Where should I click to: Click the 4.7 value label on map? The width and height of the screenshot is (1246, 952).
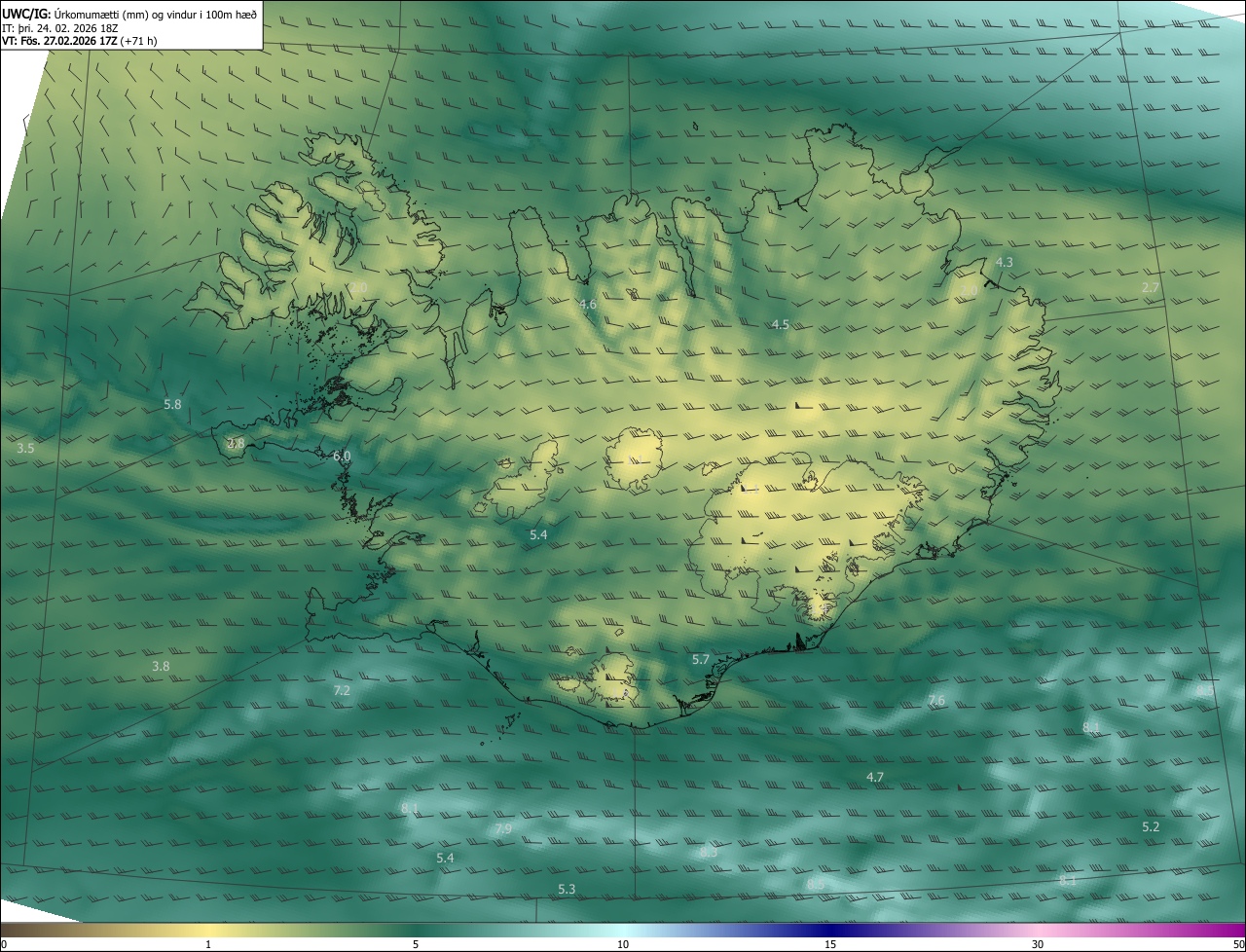pos(875,778)
